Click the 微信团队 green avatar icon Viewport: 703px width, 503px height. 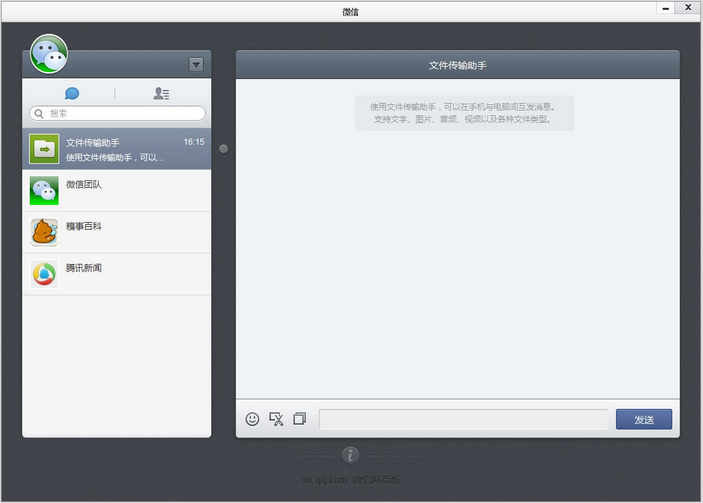(x=44, y=191)
